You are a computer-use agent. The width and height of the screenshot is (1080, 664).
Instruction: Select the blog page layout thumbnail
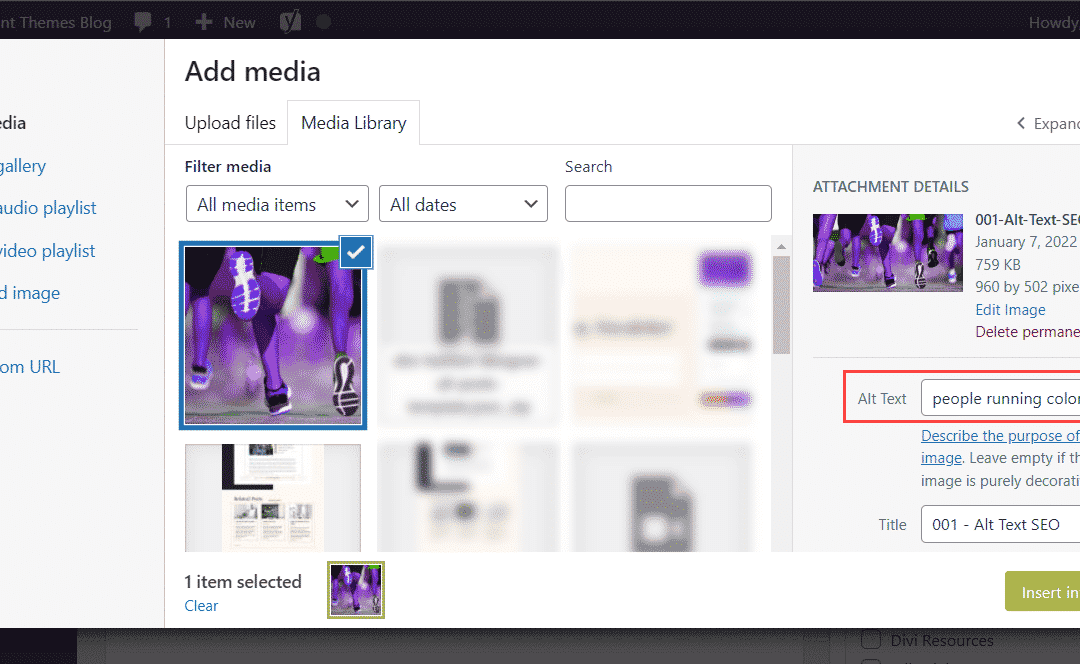point(273,497)
